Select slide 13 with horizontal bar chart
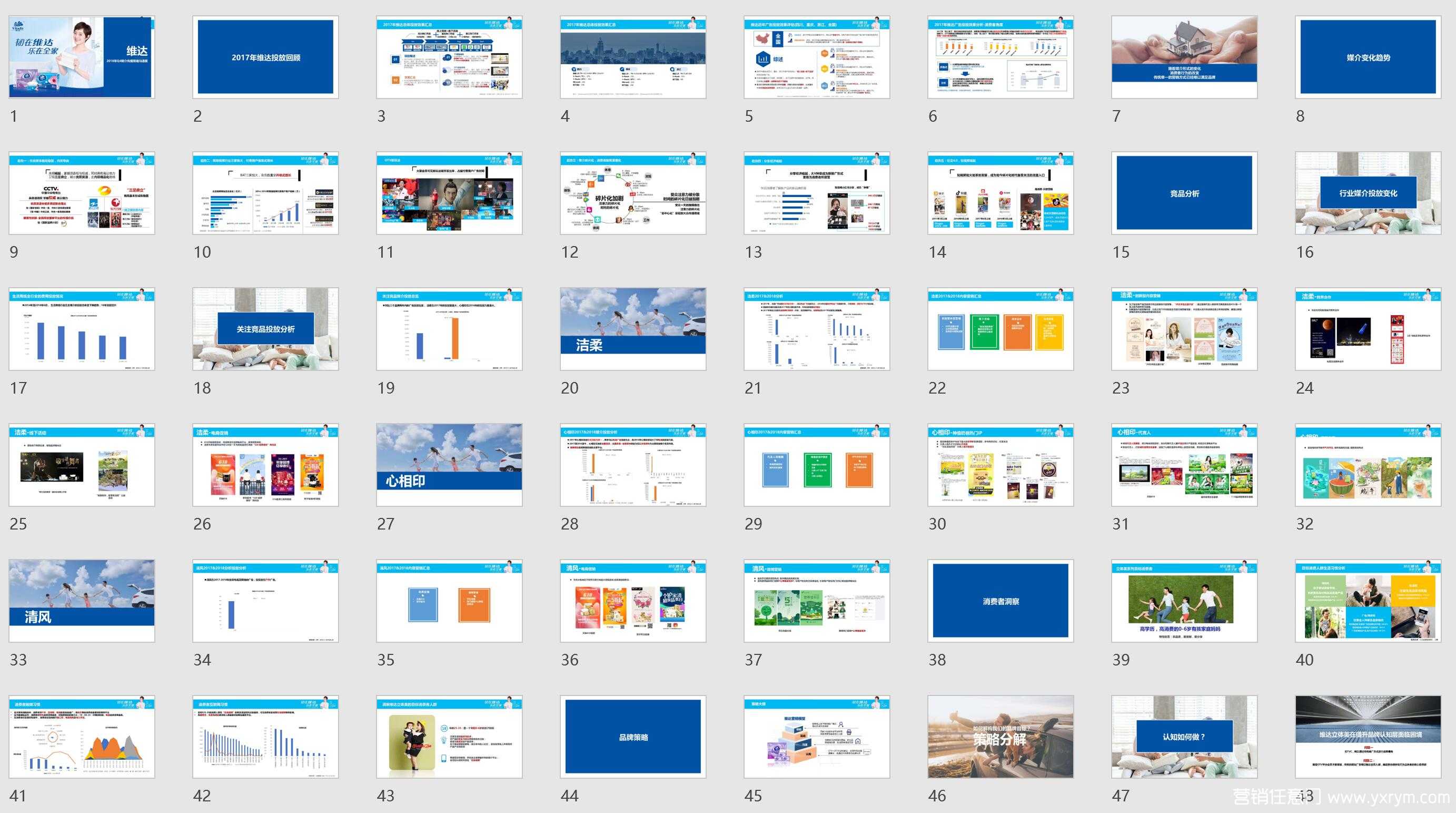Viewport: 1456px width, 813px height. pos(817,193)
